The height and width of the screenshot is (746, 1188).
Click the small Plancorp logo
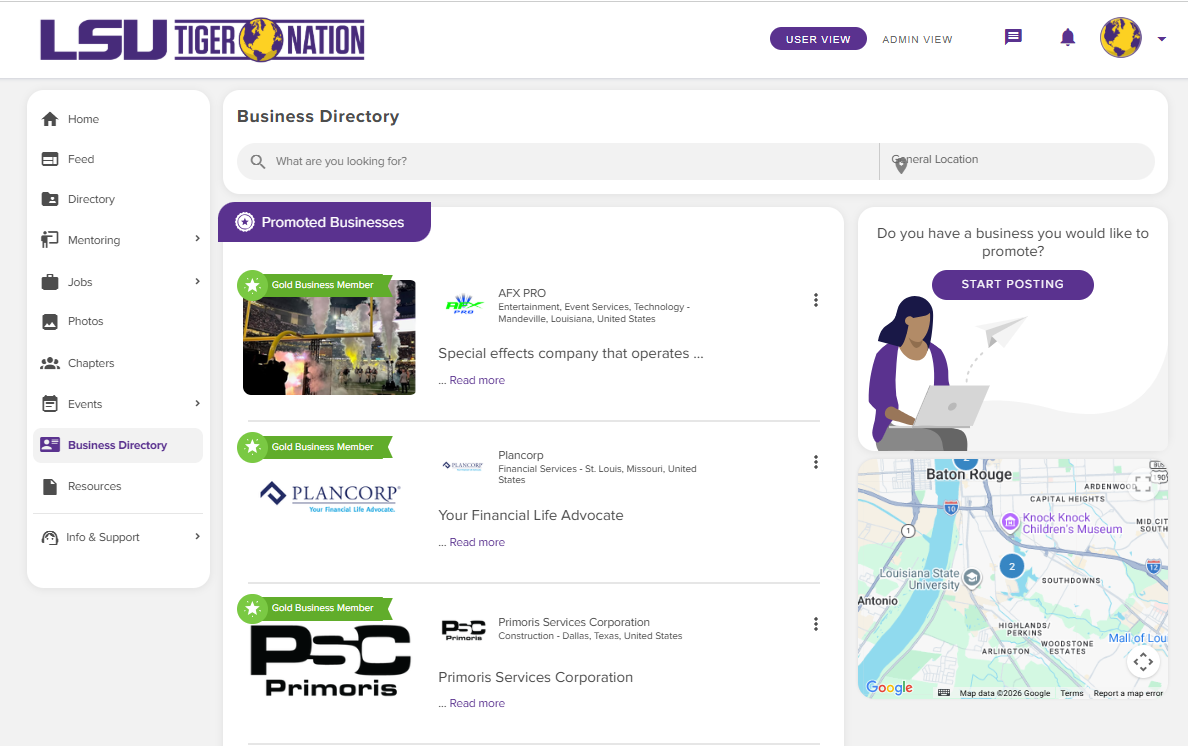click(463, 466)
